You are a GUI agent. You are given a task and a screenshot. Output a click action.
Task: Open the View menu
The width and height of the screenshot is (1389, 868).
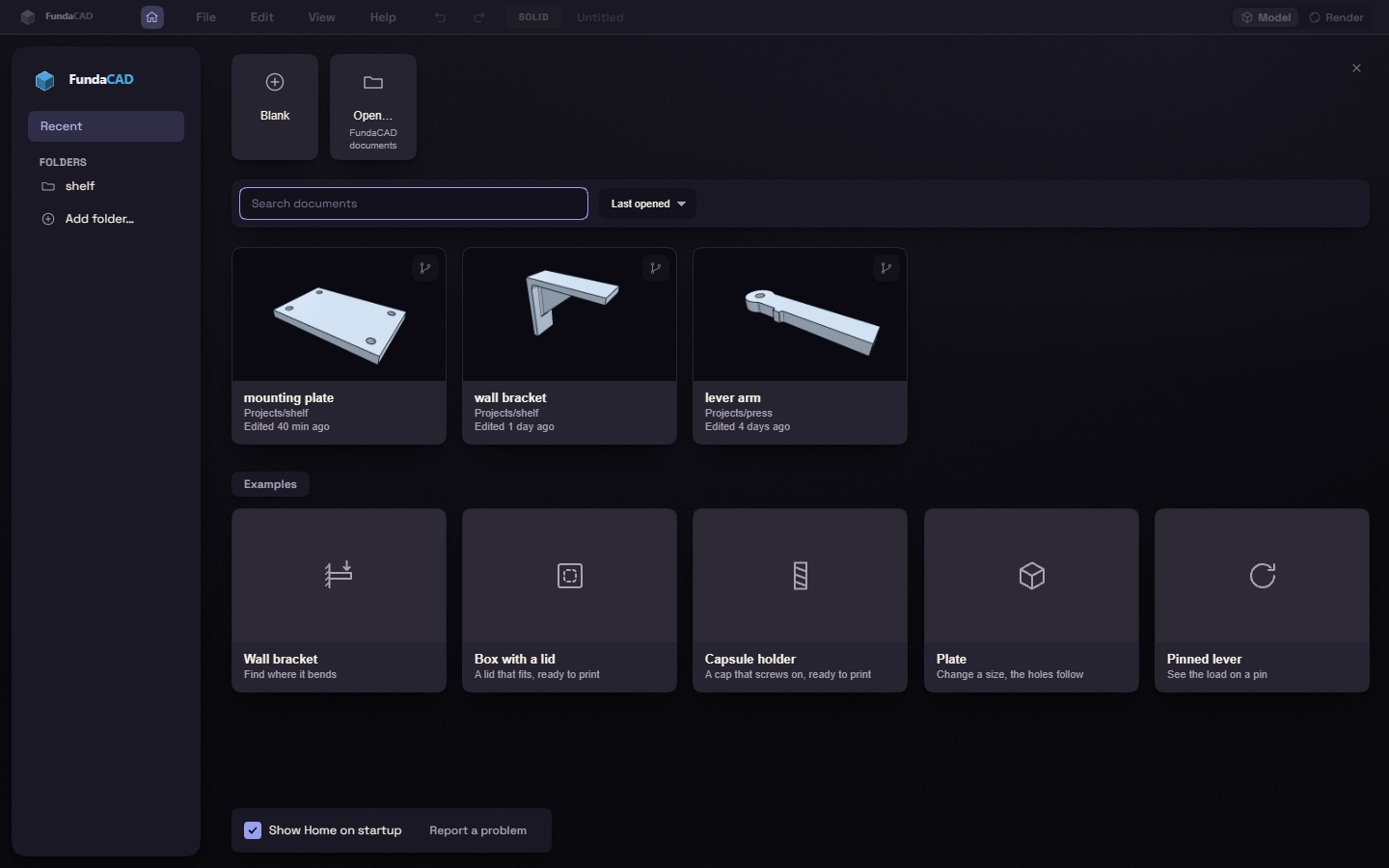pos(321,17)
